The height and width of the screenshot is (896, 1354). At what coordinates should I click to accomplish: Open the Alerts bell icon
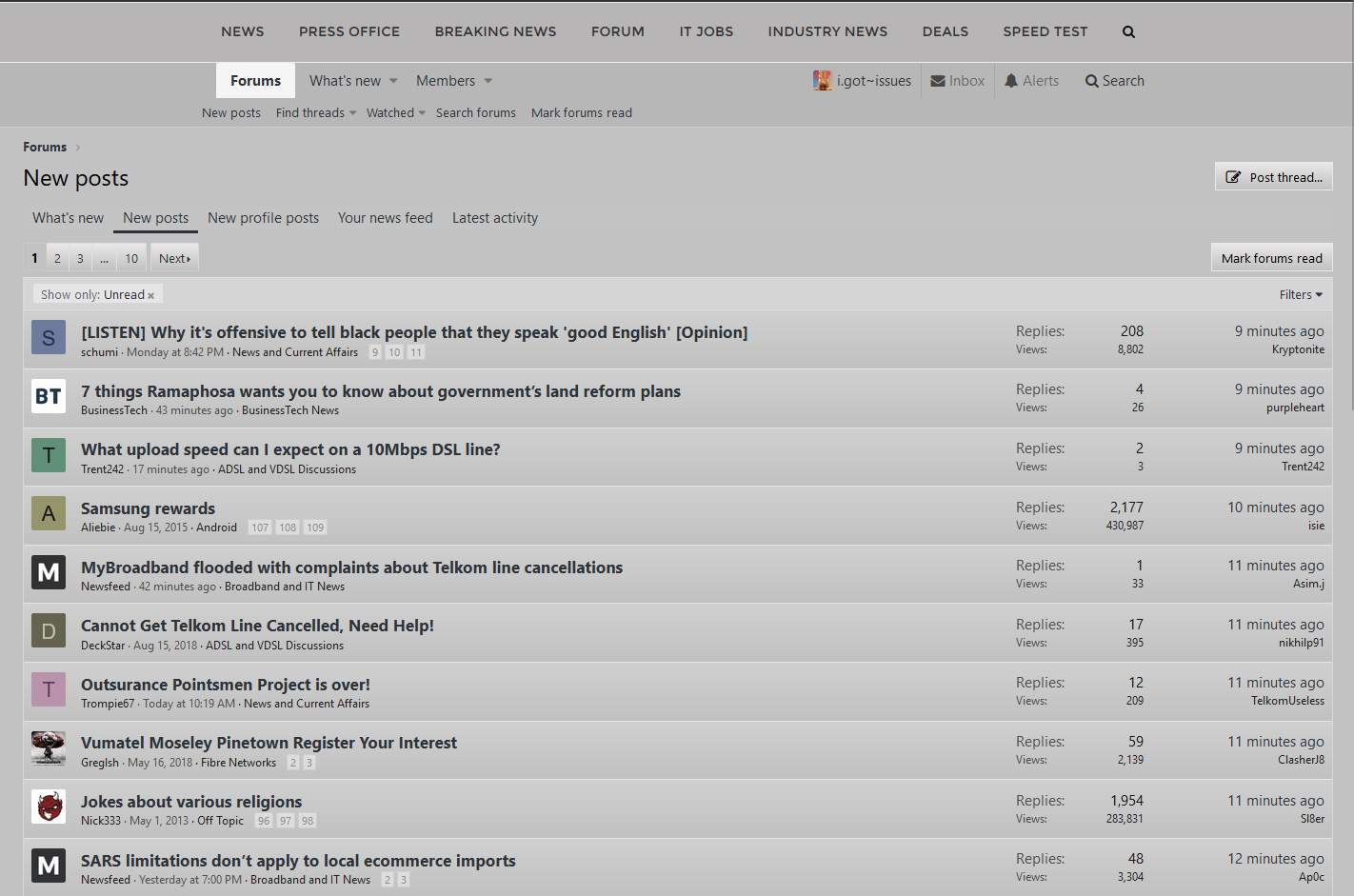[x=1011, y=81]
